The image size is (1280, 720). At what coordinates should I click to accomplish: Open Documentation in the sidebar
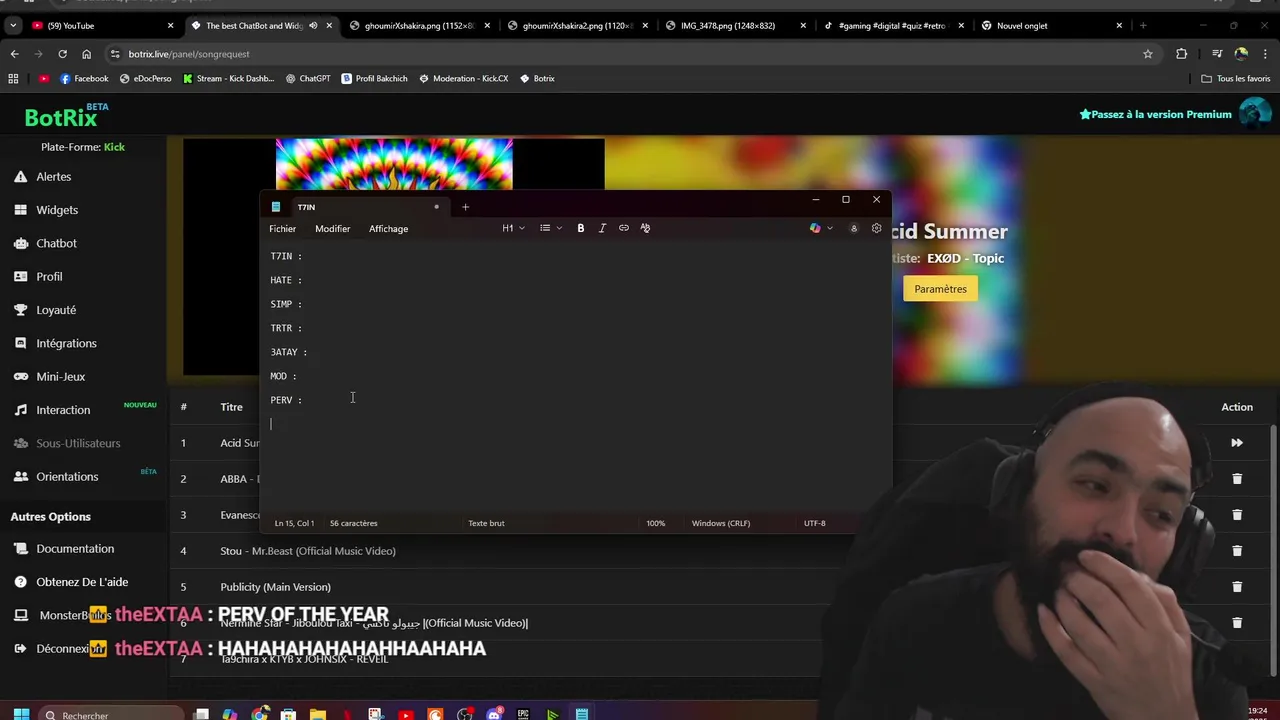75,549
